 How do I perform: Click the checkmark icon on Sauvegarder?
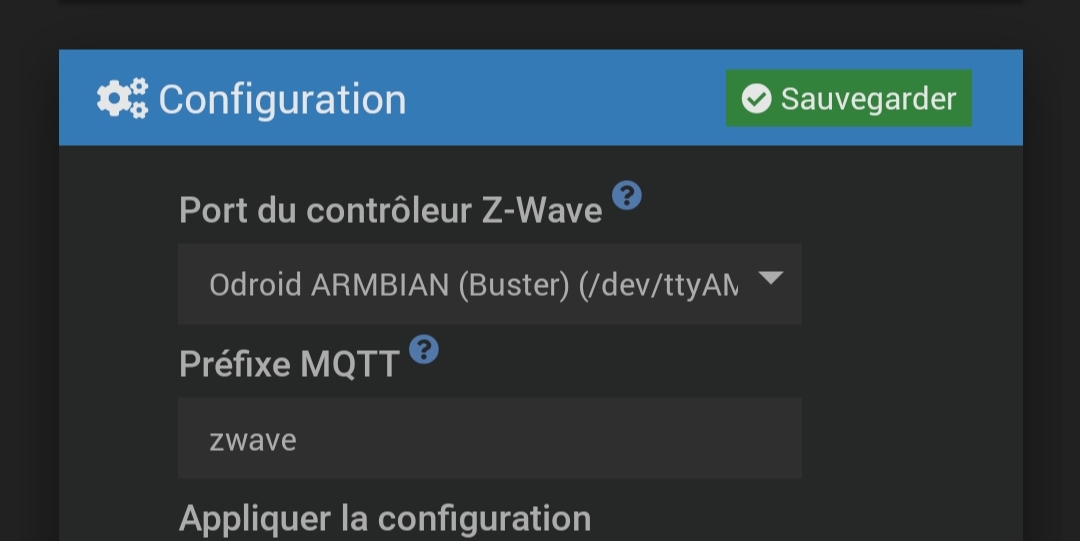(756, 99)
